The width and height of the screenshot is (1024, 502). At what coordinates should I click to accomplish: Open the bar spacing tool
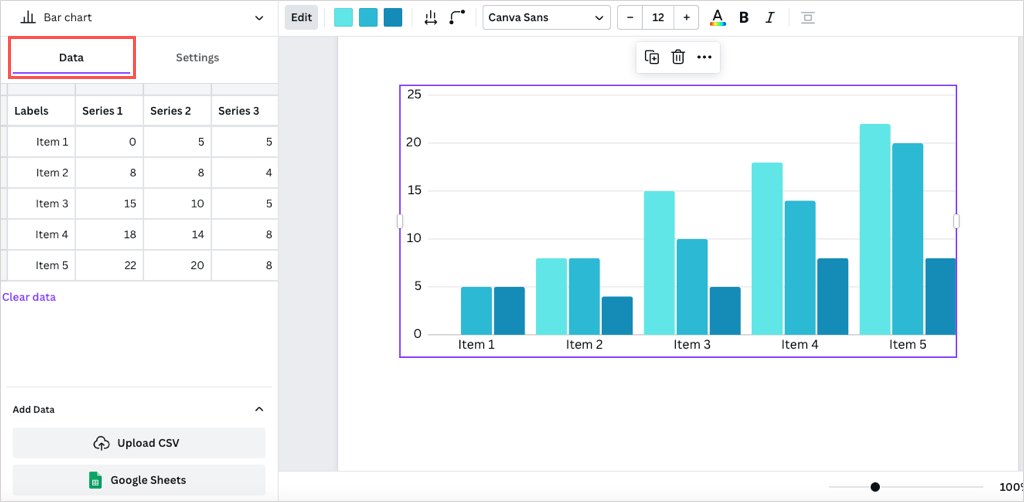(x=431, y=18)
